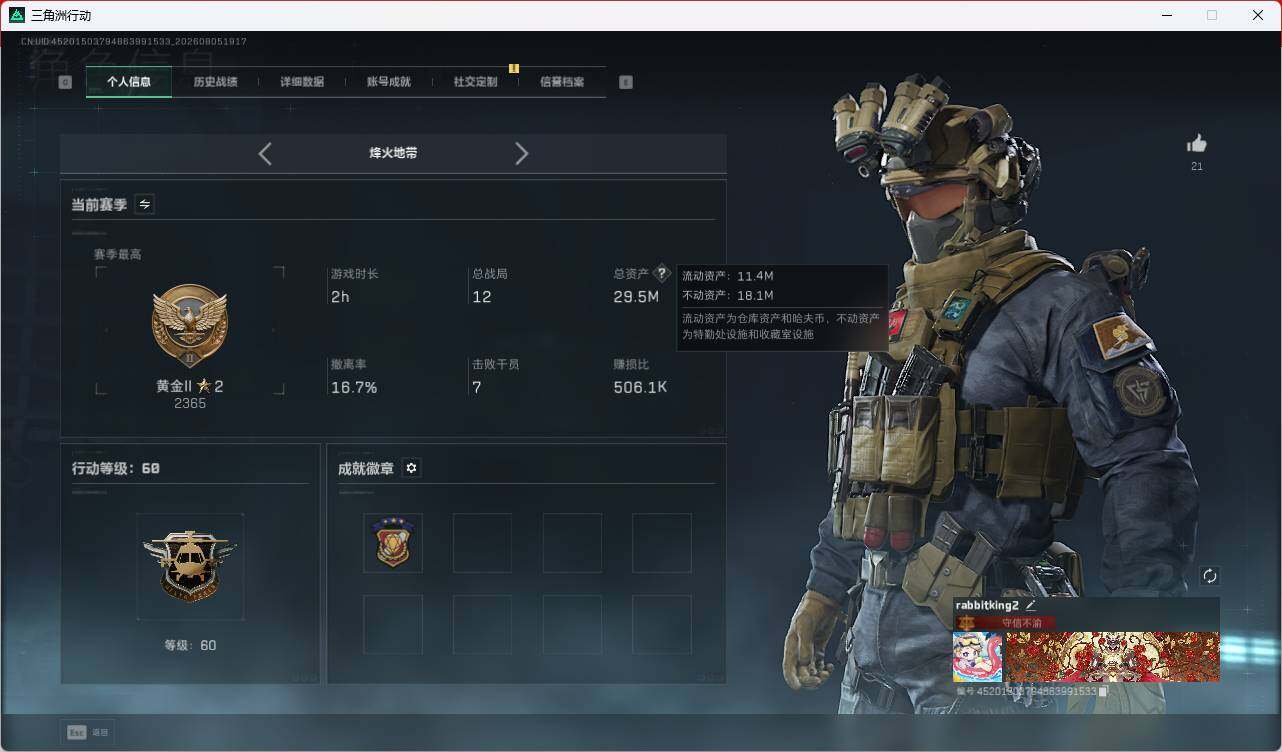The width and height of the screenshot is (1282, 752).
Task: Click the Q key icon left of tabs
Action: 65,82
